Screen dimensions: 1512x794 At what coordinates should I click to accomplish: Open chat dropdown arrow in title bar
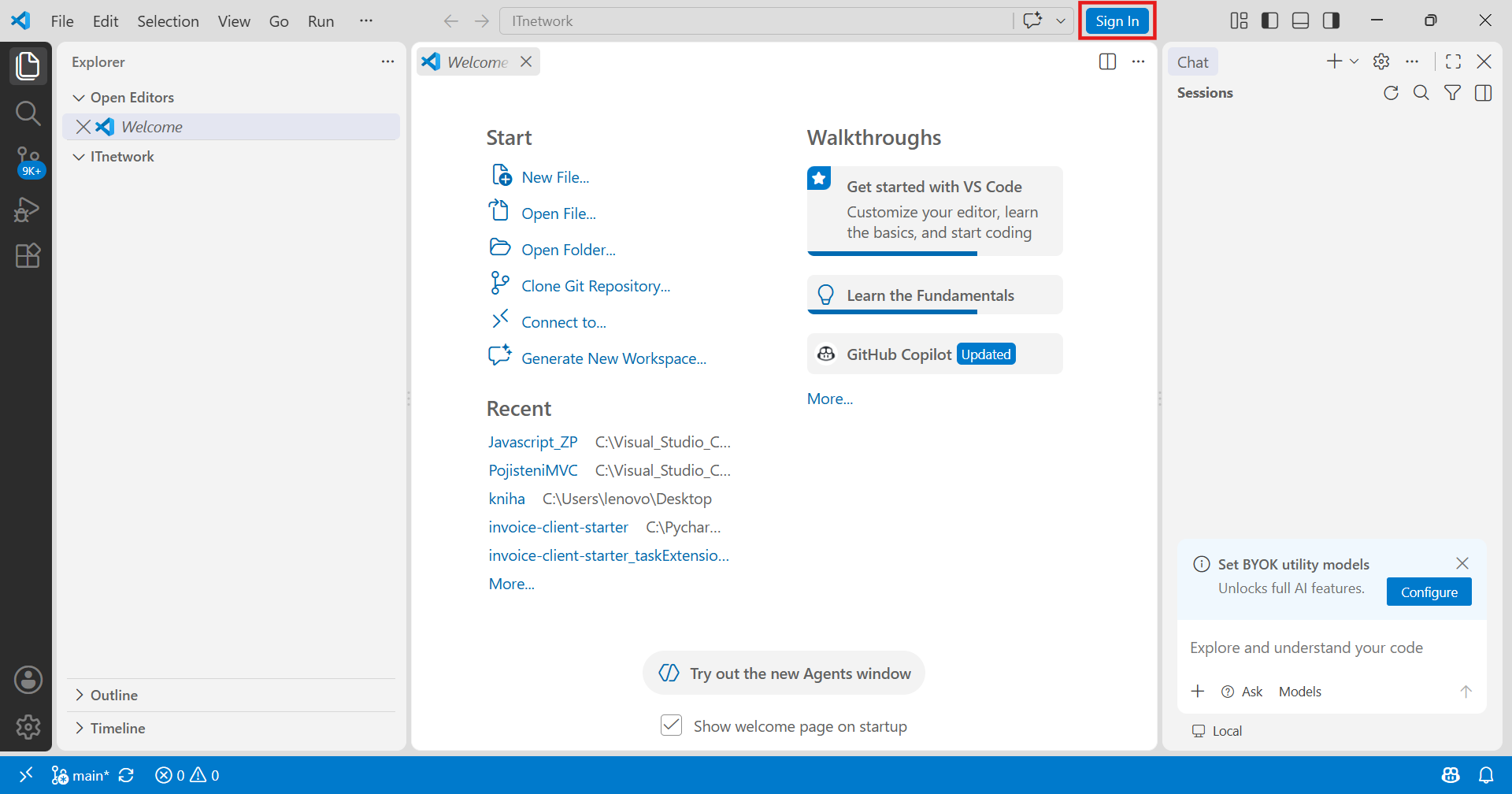coord(1061,20)
